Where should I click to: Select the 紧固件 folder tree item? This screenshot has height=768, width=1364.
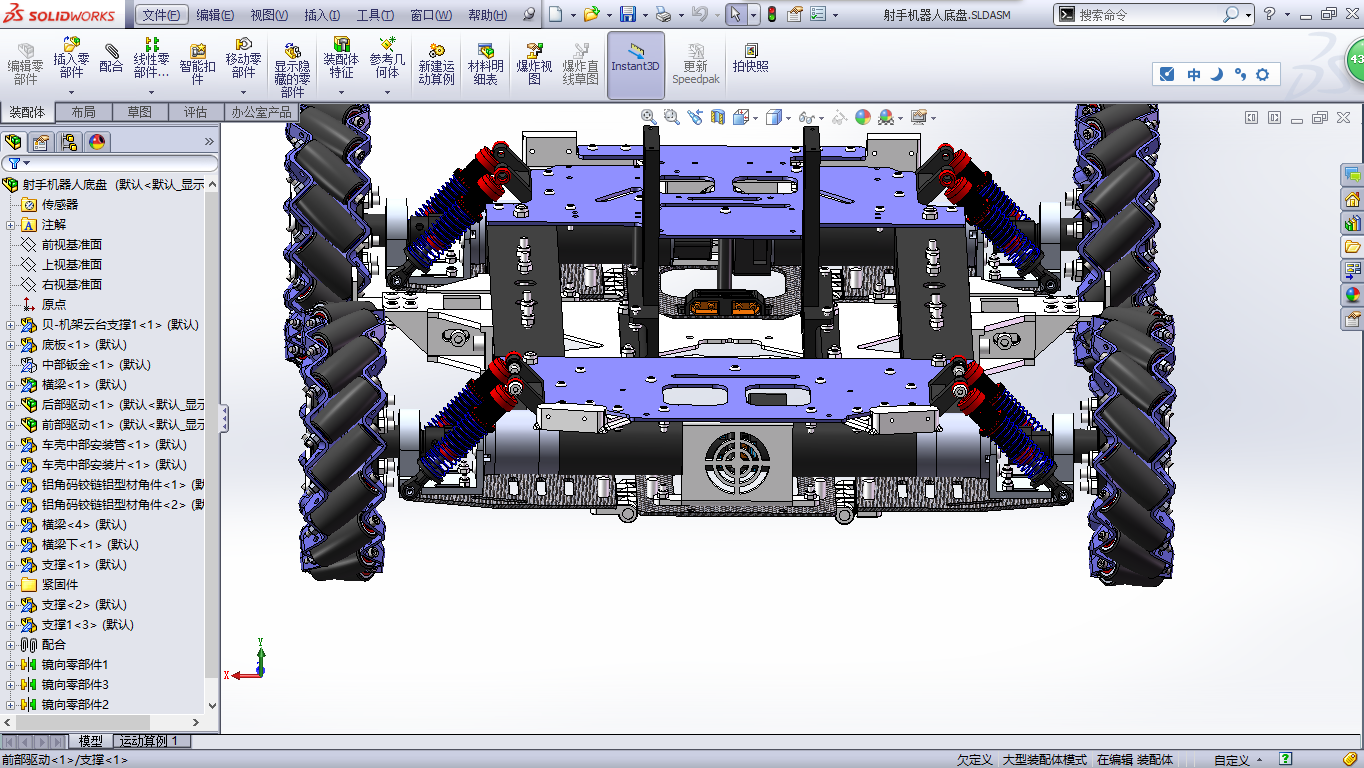60,585
